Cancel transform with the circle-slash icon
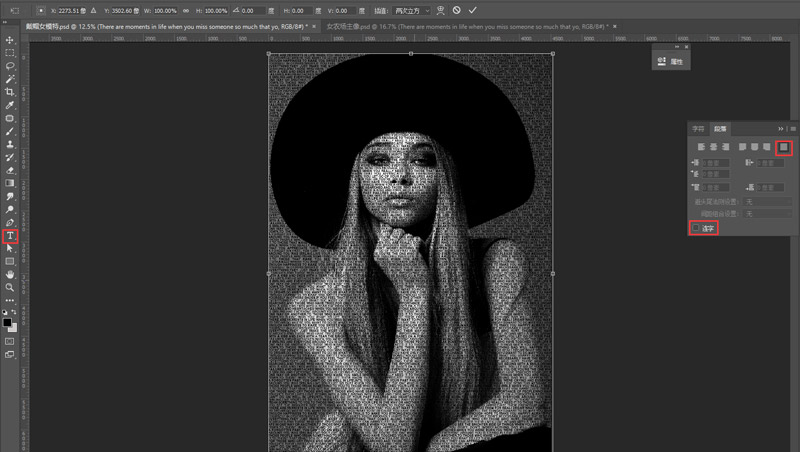 (x=456, y=10)
